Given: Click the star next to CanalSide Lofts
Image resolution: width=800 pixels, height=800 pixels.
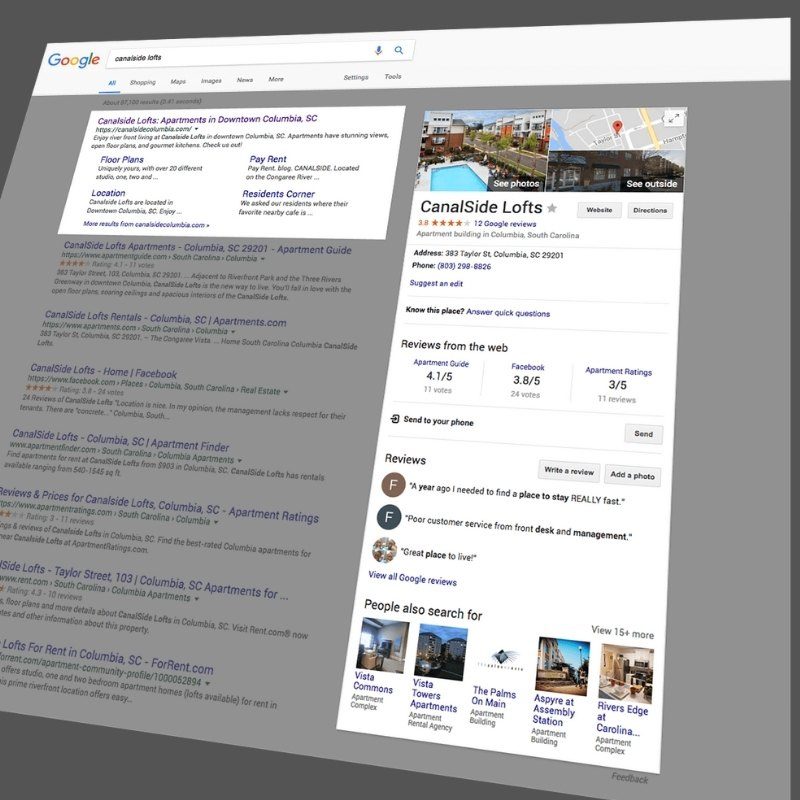Looking at the screenshot, I should [552, 208].
